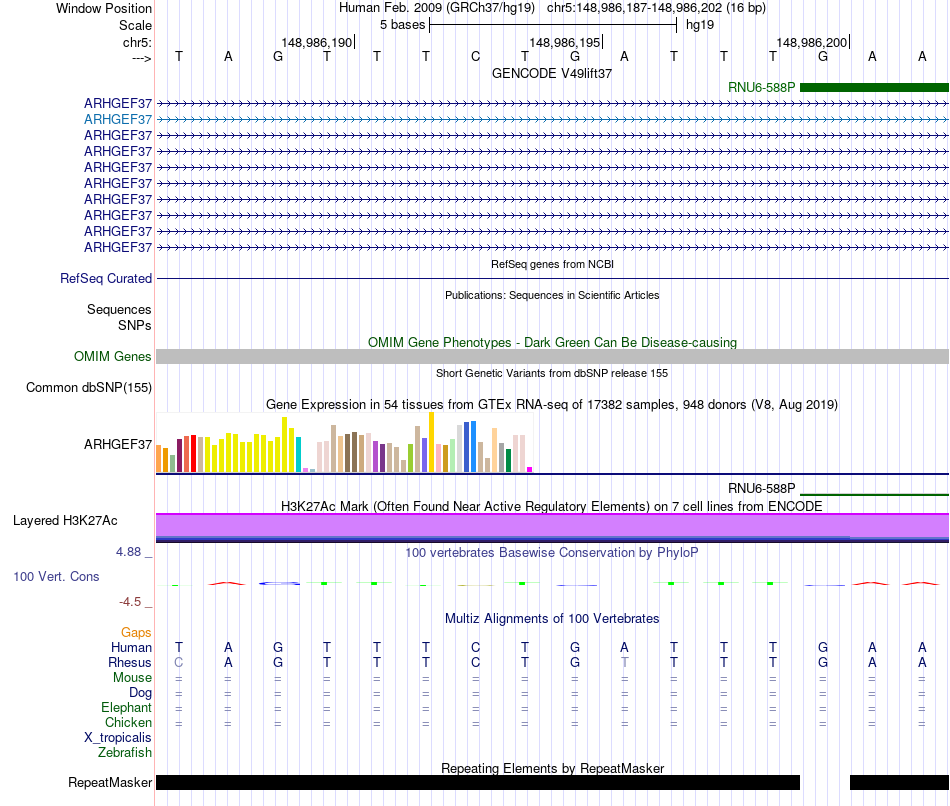Click the ARHGEF37 label beside GTEx bar chart
The width and height of the screenshot is (950, 806).
tap(118, 444)
